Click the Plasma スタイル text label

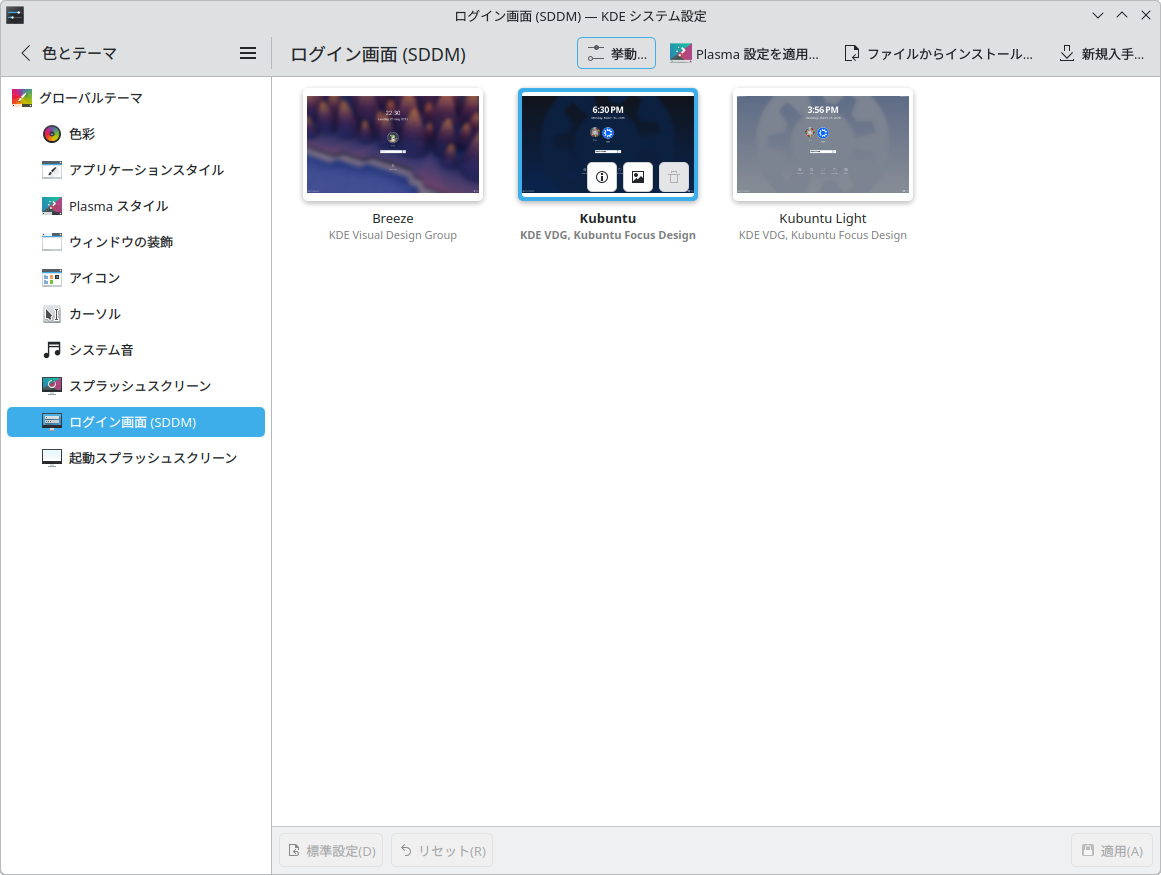(118, 206)
